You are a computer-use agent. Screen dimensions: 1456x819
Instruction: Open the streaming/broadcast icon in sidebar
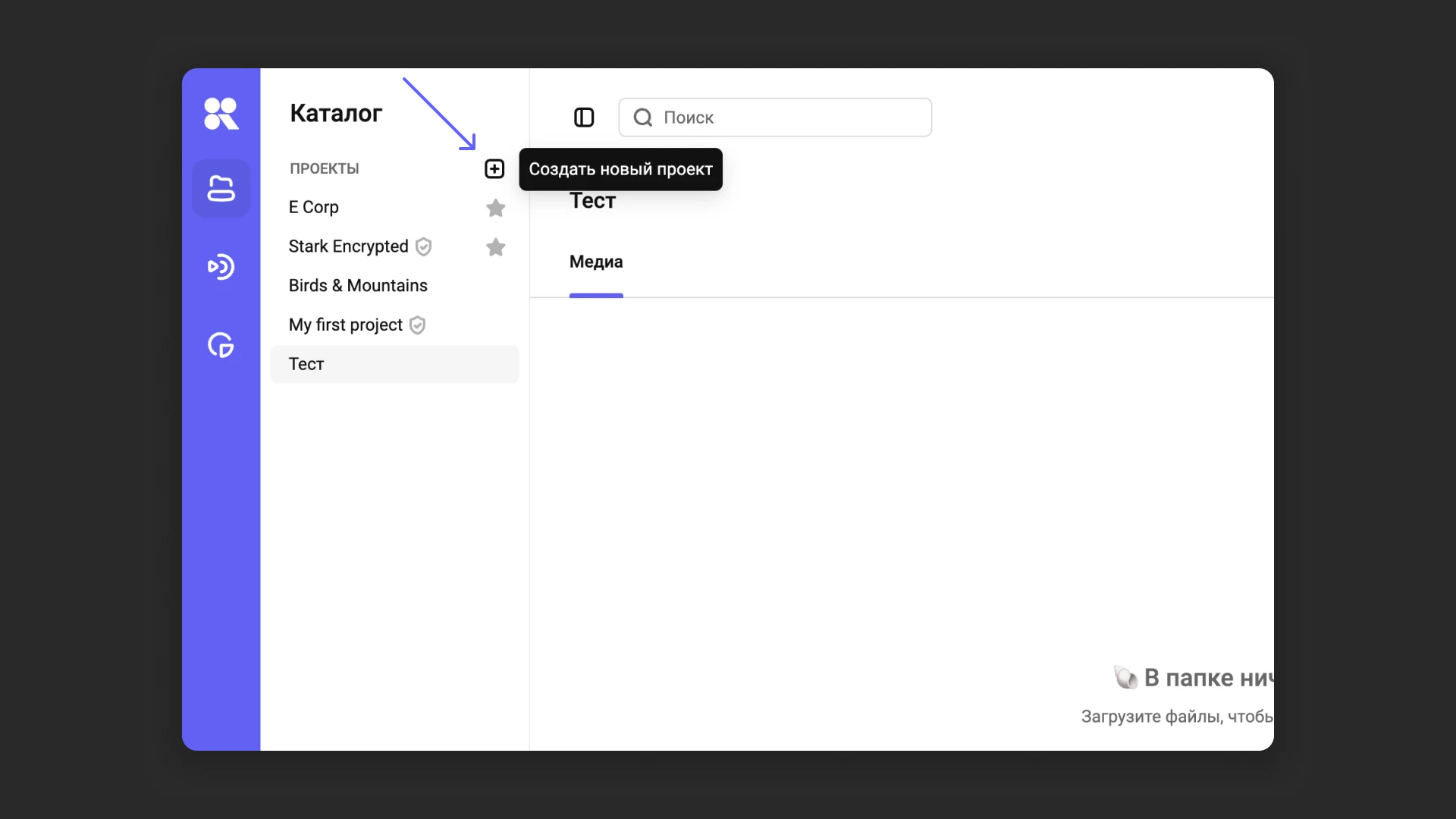coord(221,267)
